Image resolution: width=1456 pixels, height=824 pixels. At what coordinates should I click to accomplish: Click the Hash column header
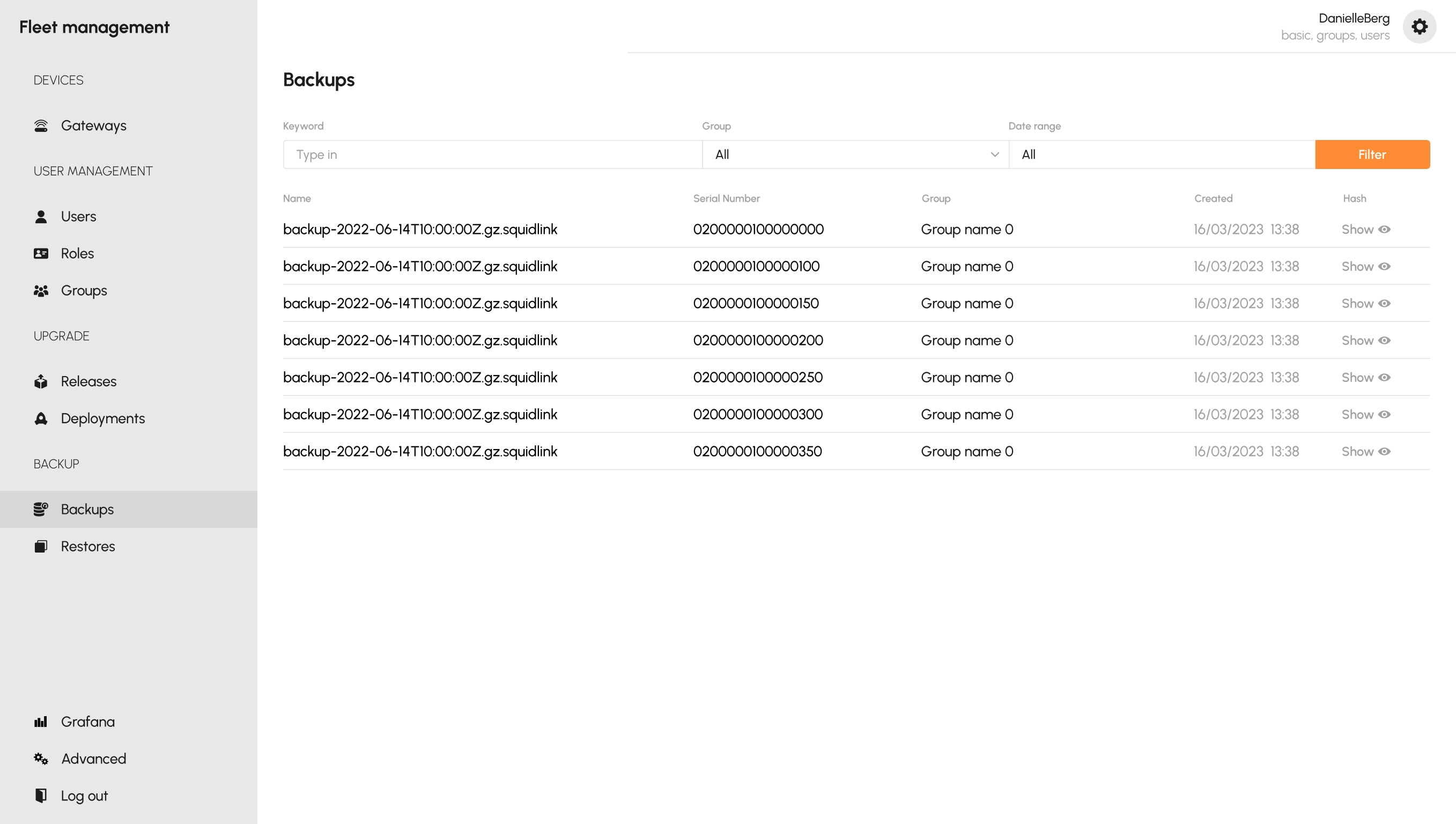(1354, 198)
